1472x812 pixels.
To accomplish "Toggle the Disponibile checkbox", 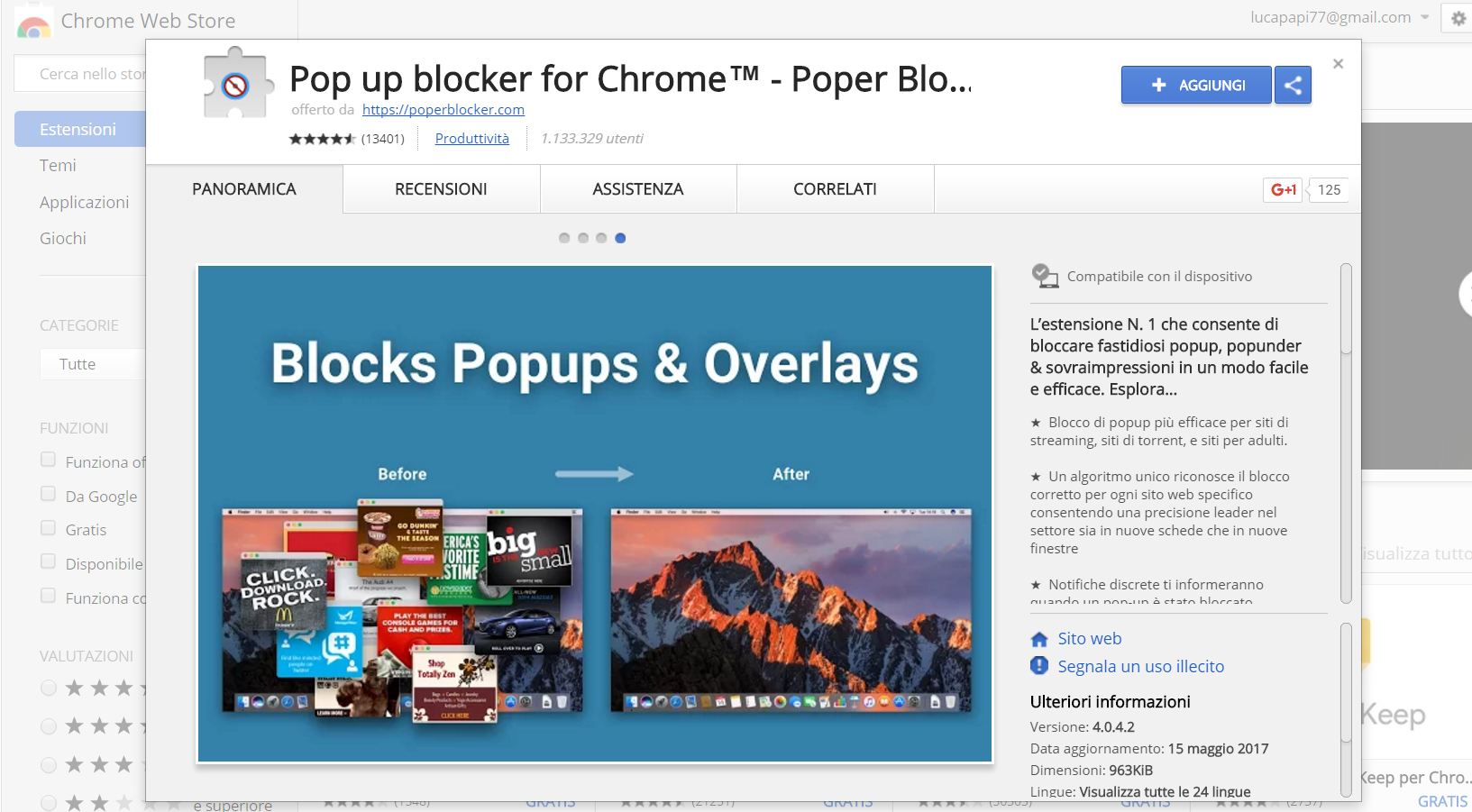I will [49, 561].
